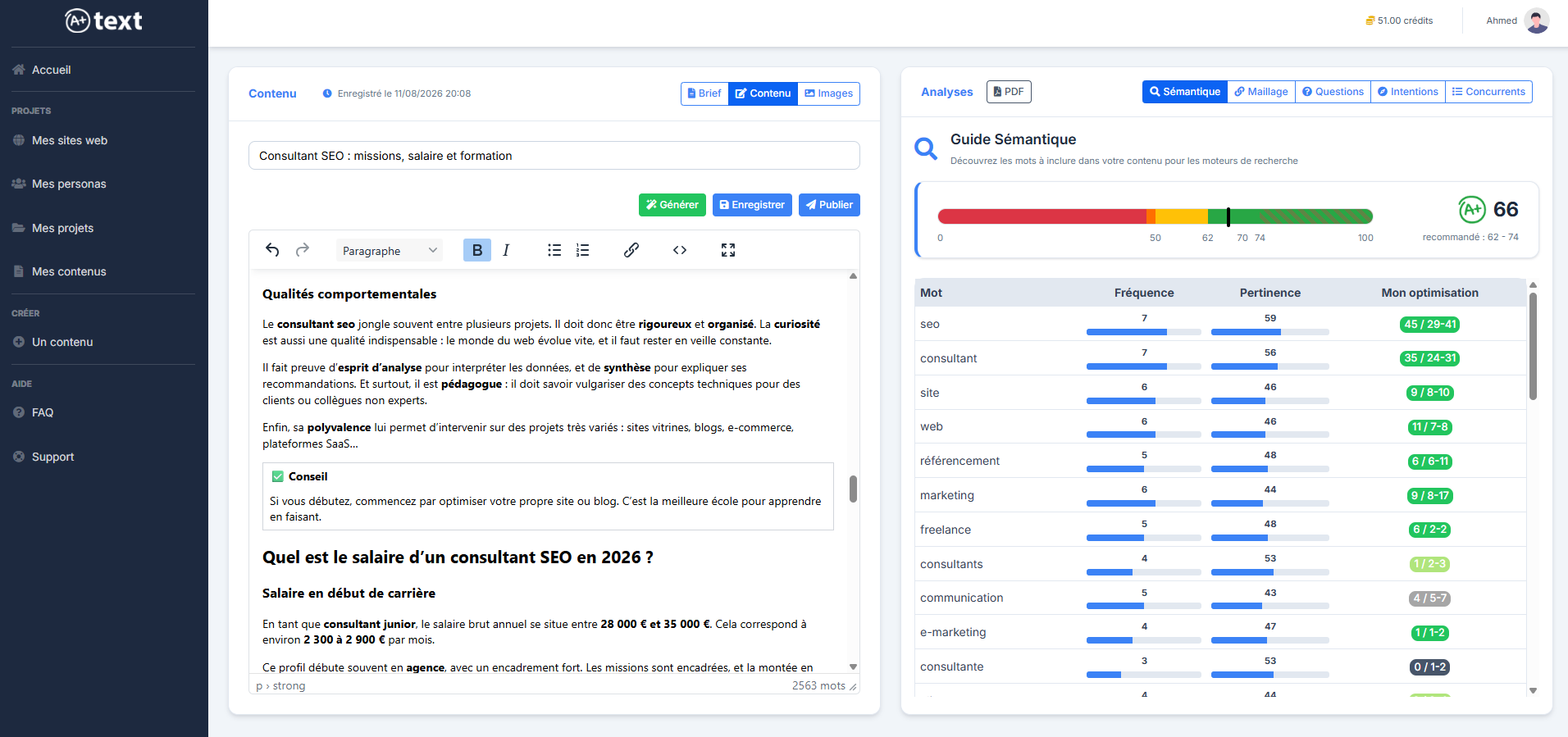This screenshot has width=1568, height=737.
Task: Switch to the Images tab
Action: click(x=828, y=93)
